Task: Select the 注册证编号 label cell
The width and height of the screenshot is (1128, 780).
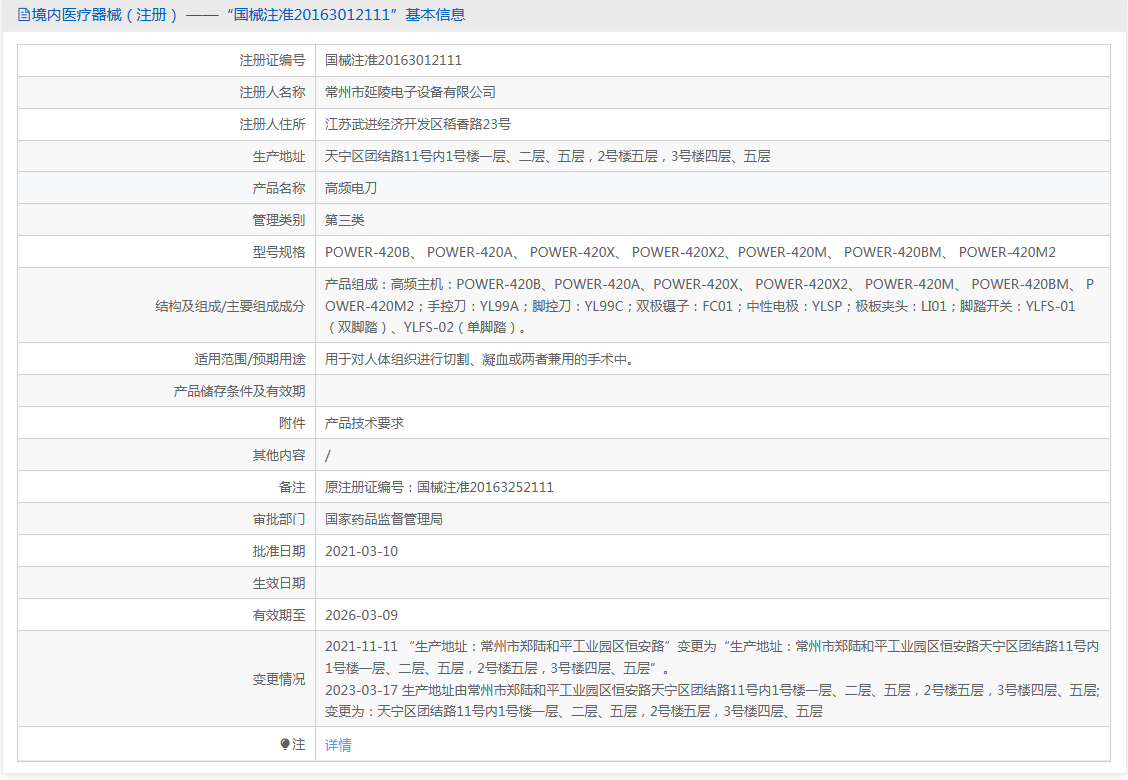Action: click(272, 60)
